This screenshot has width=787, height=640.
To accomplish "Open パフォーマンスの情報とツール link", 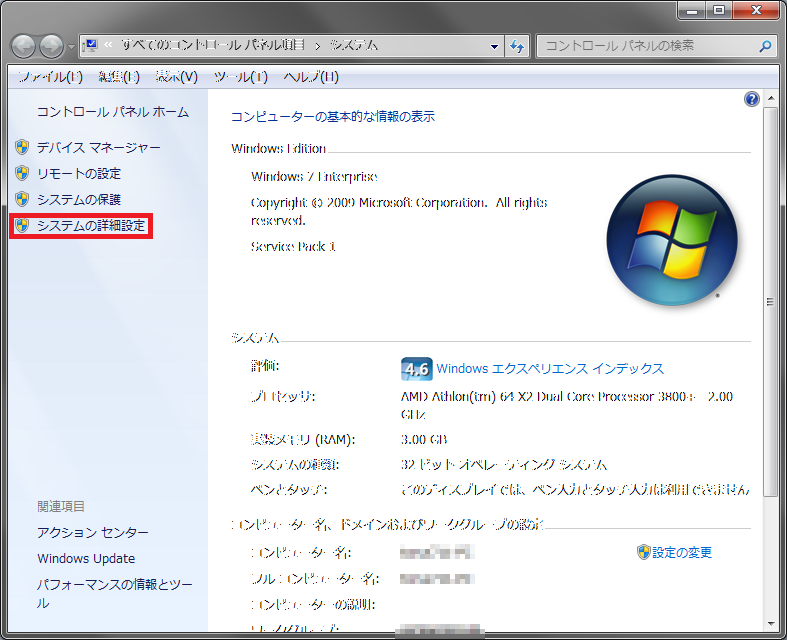I will [x=114, y=594].
